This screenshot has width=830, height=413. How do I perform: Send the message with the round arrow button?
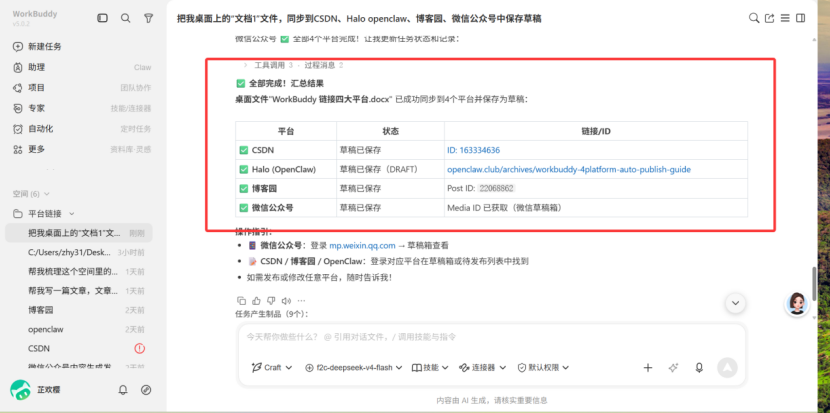(727, 367)
